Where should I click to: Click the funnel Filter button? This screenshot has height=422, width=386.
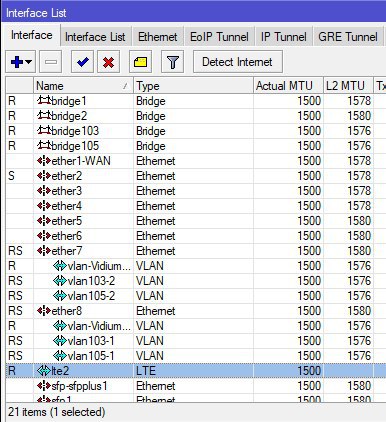pyautogui.click(x=172, y=62)
